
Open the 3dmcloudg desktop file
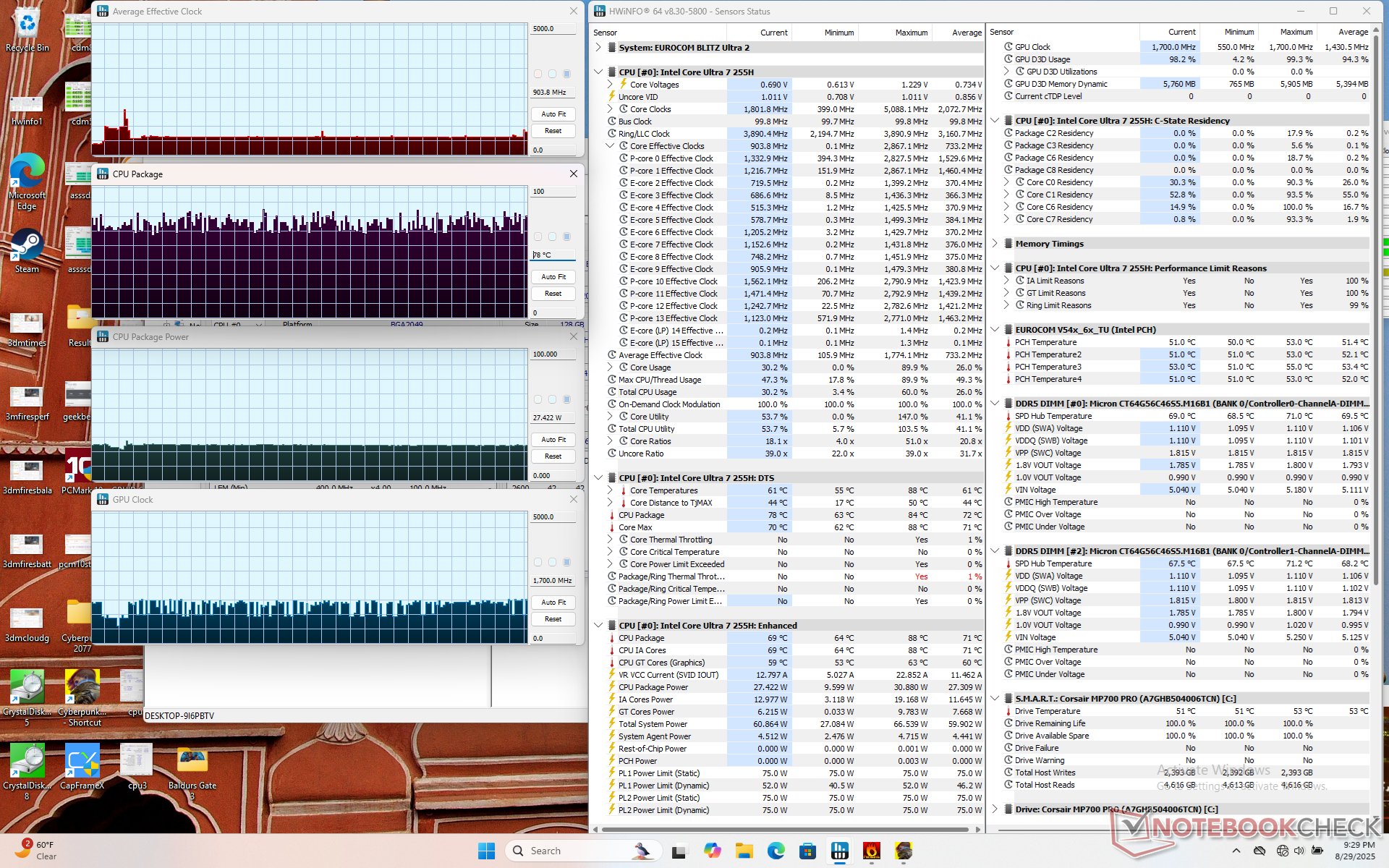pyautogui.click(x=27, y=625)
